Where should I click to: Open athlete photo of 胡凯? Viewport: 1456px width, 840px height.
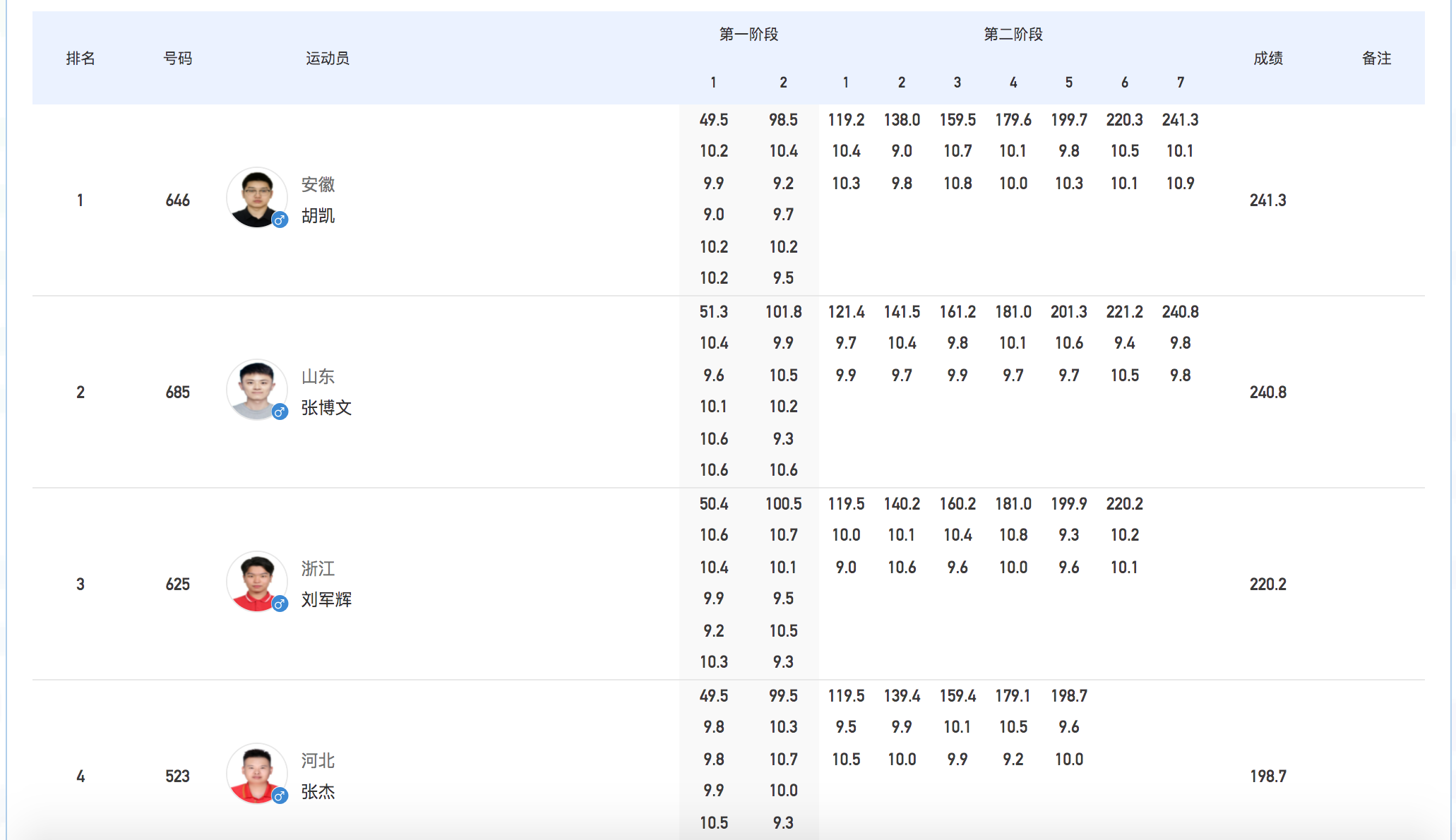coord(256,197)
